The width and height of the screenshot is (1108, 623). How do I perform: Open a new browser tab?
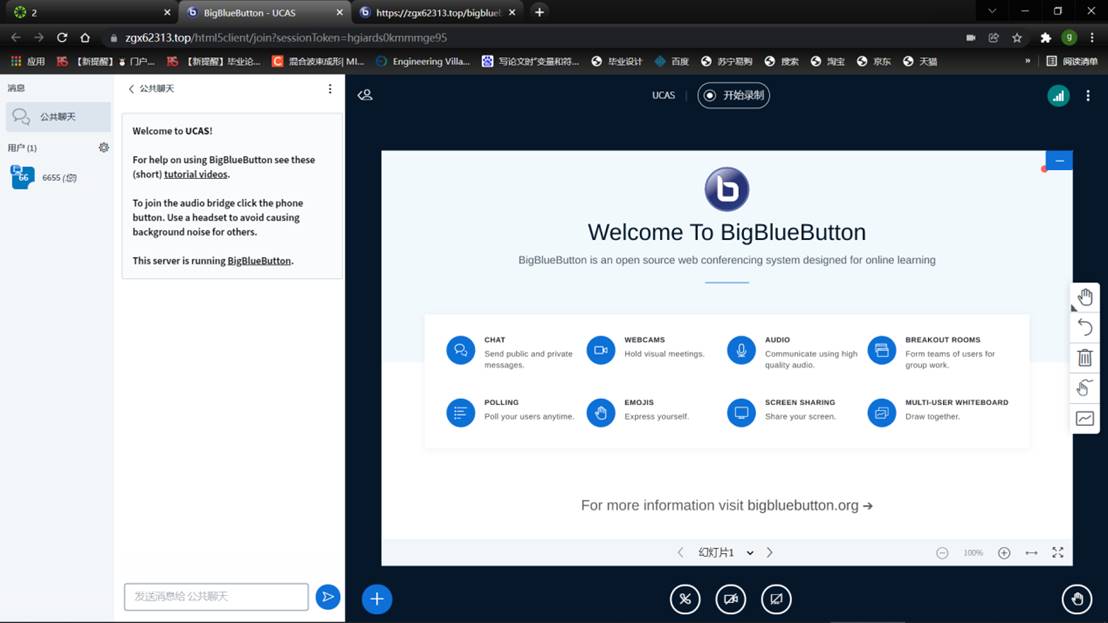click(x=539, y=12)
